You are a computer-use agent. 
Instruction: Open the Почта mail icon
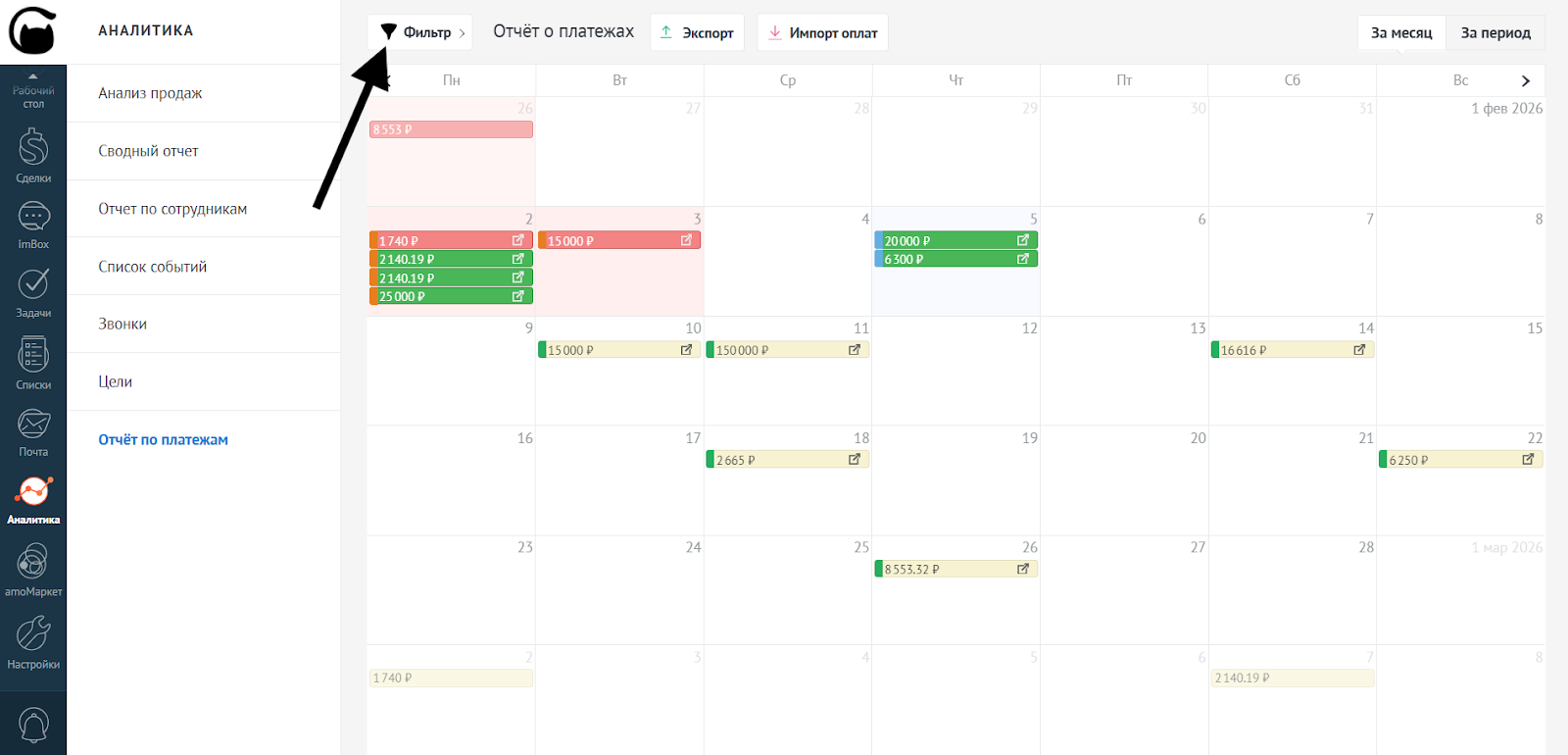33,431
